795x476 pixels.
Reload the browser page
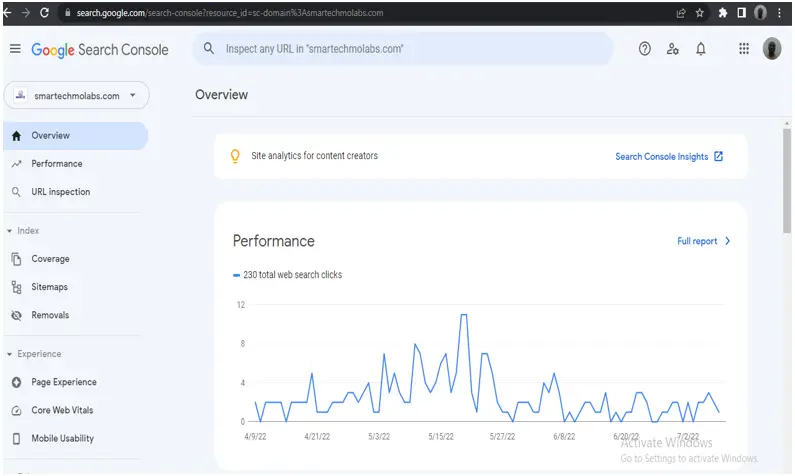pos(45,13)
